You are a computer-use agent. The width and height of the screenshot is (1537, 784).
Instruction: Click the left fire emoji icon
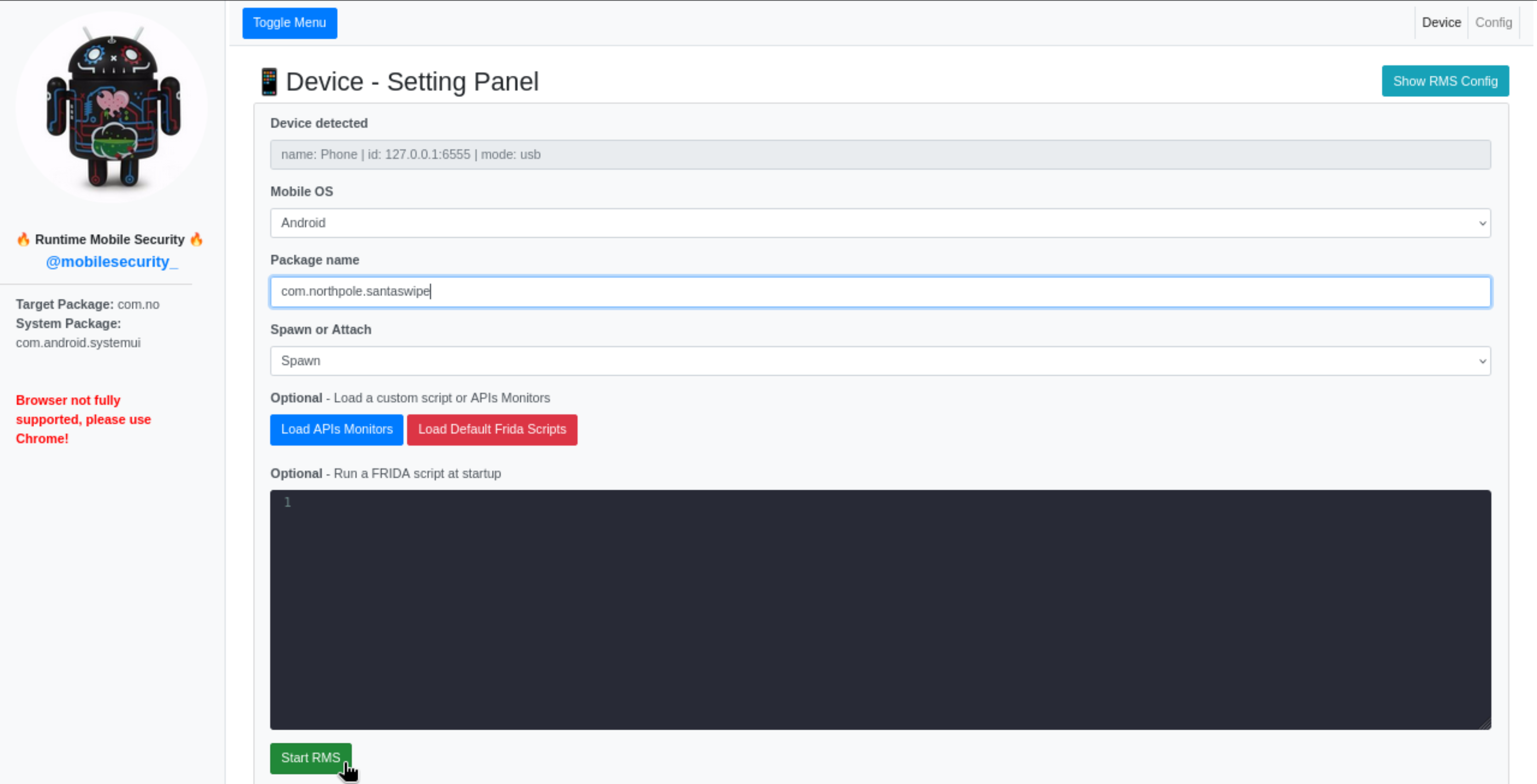click(24, 239)
